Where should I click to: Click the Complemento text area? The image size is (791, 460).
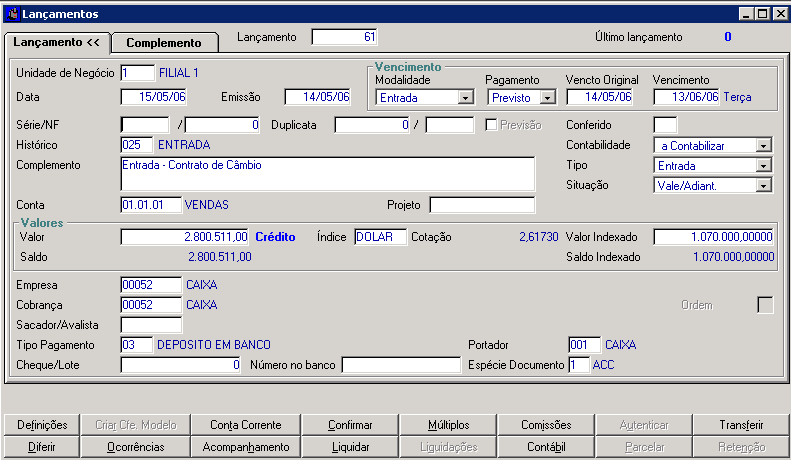[x=328, y=174]
